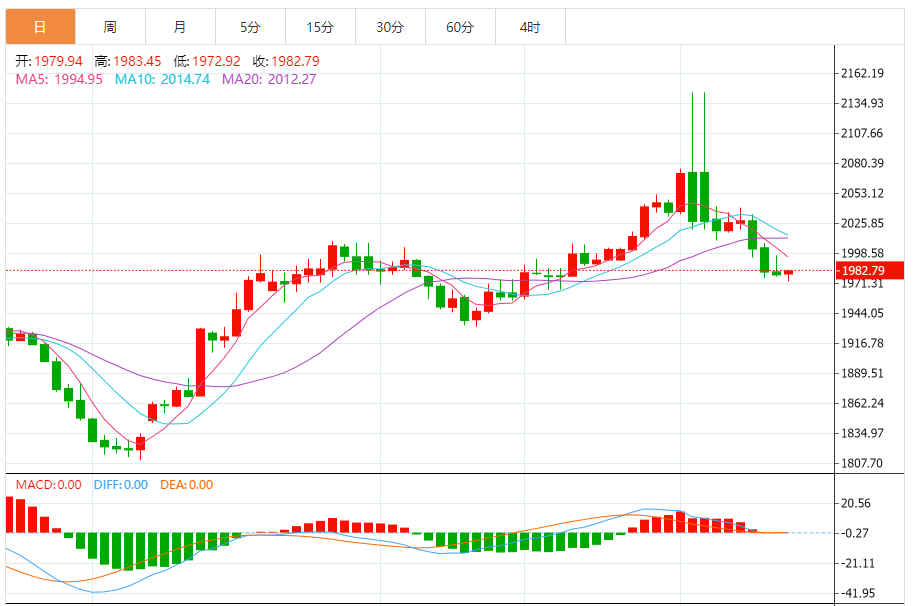Click the 收:1982.79 close price value
Screen dimensions: 913x606
(x=286, y=61)
